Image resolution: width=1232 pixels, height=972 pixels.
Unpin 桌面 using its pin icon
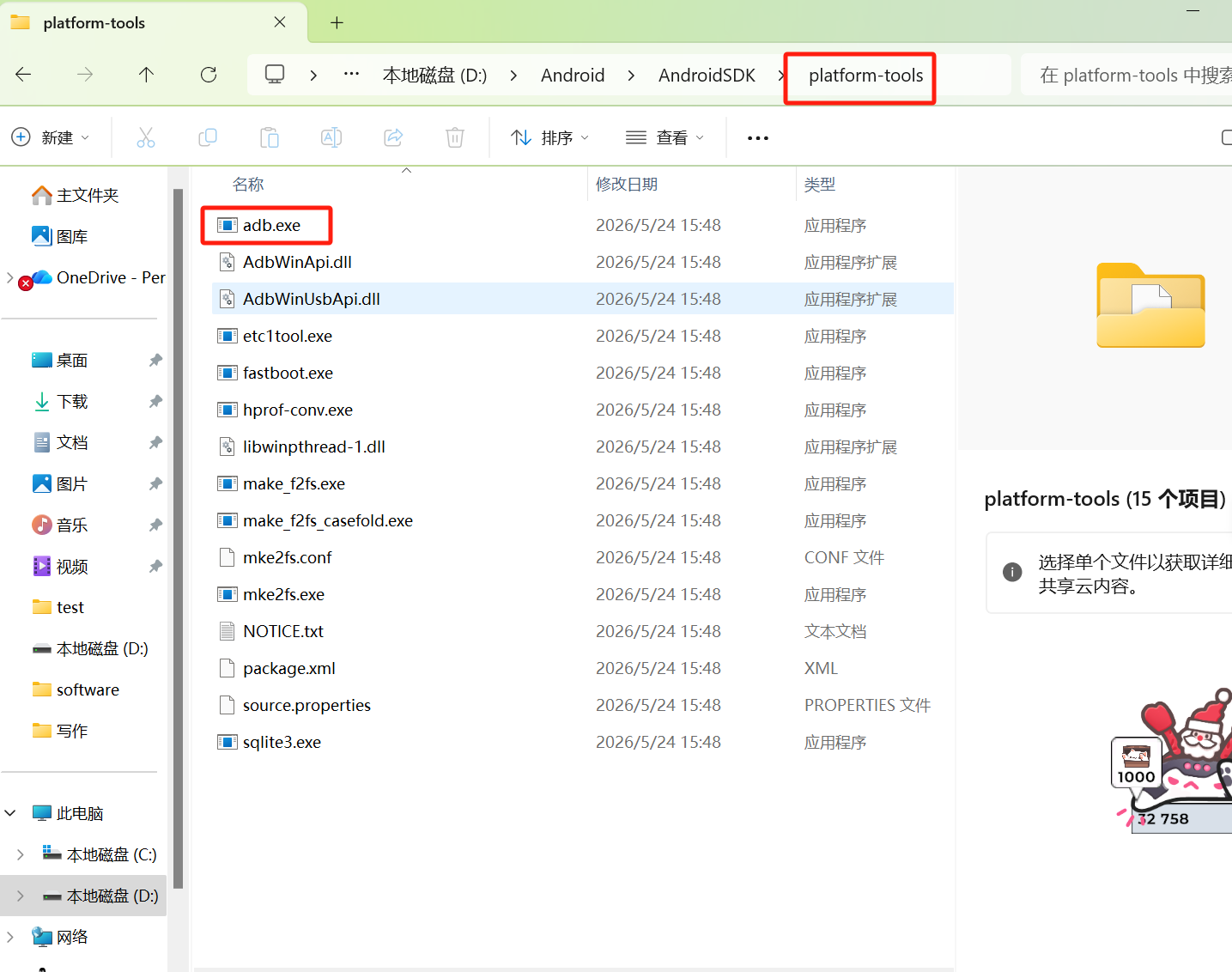coord(155,360)
